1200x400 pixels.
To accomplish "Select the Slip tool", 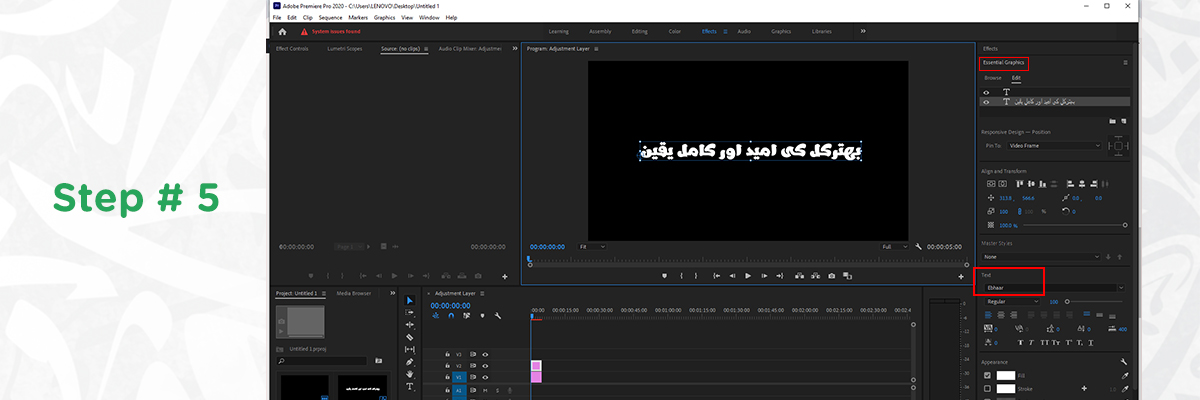I will [409, 349].
